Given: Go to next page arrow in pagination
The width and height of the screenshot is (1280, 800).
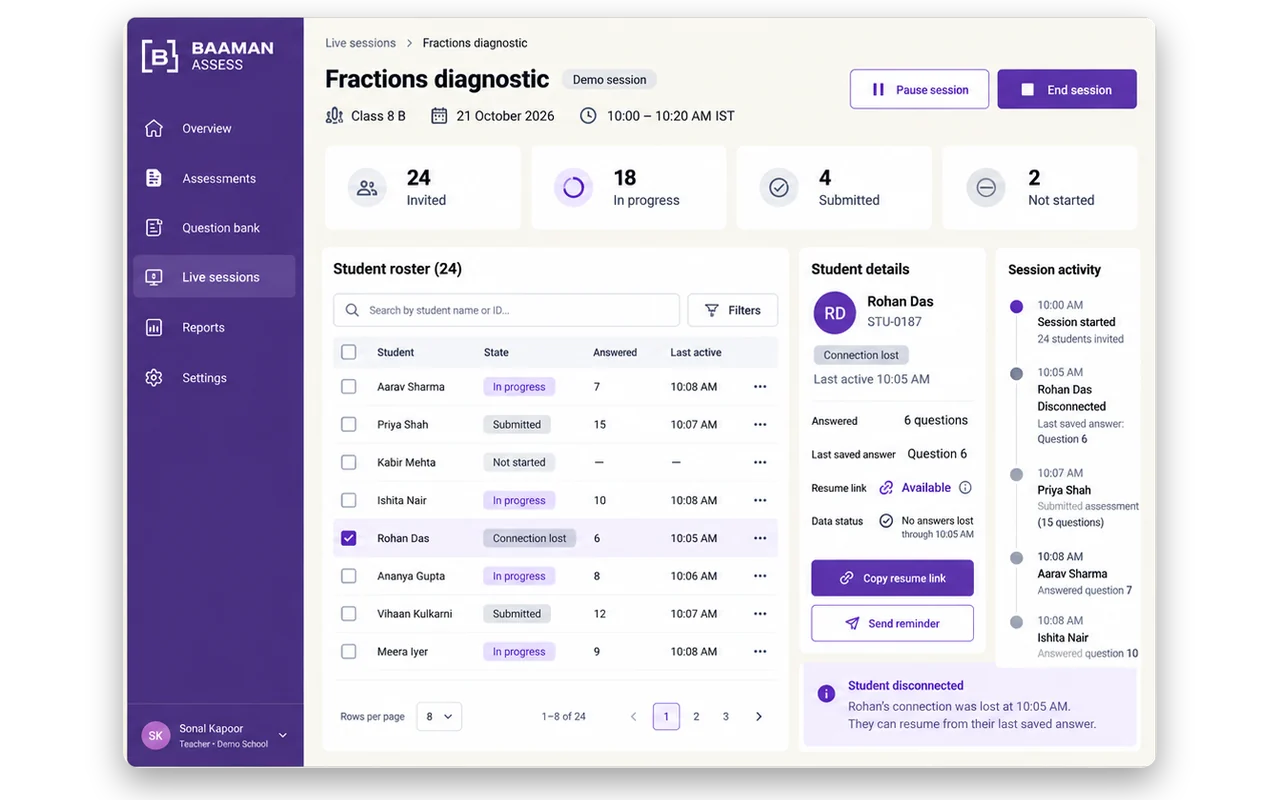Looking at the screenshot, I should pos(759,716).
